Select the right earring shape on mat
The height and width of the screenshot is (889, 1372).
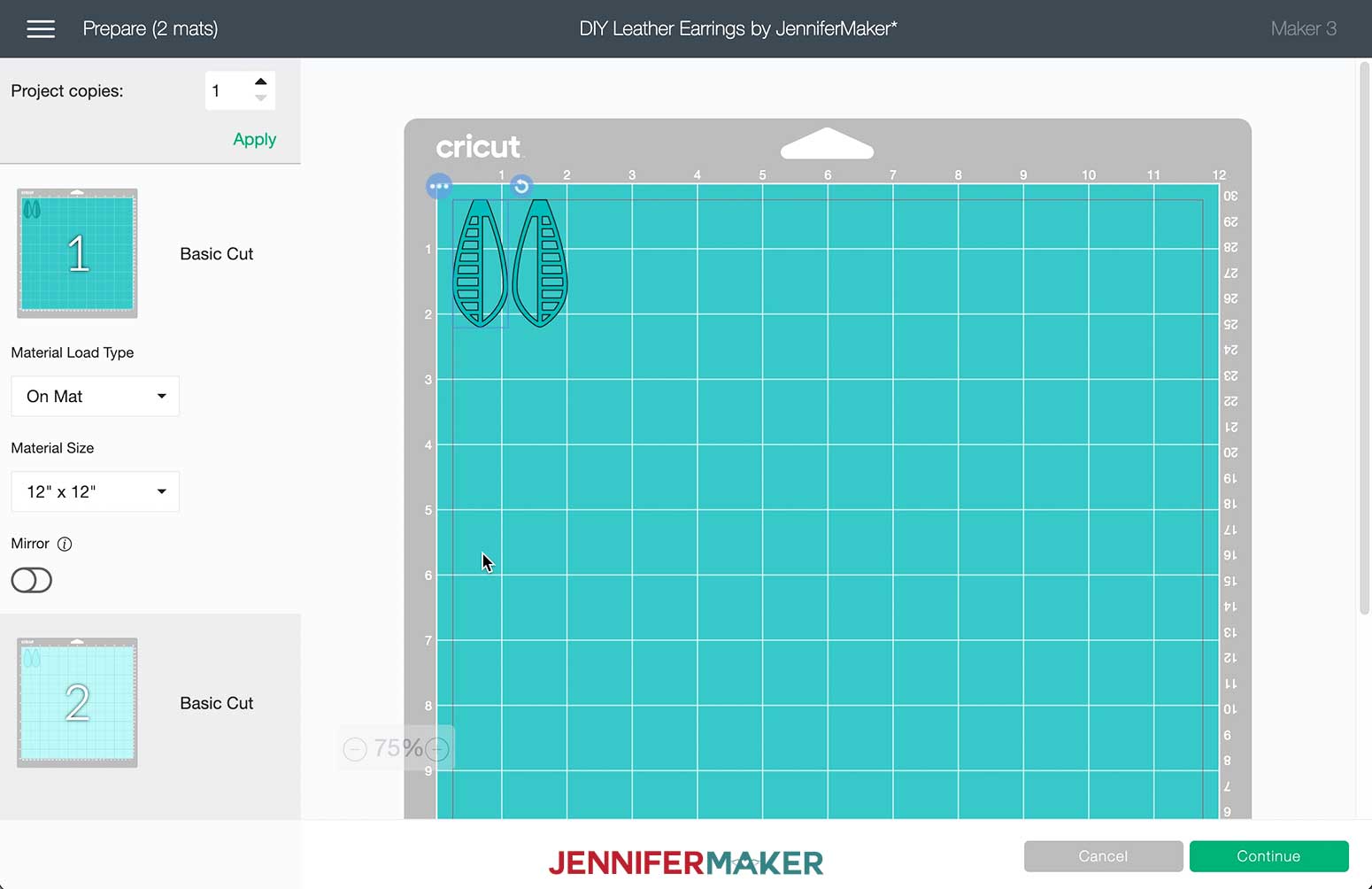540,263
